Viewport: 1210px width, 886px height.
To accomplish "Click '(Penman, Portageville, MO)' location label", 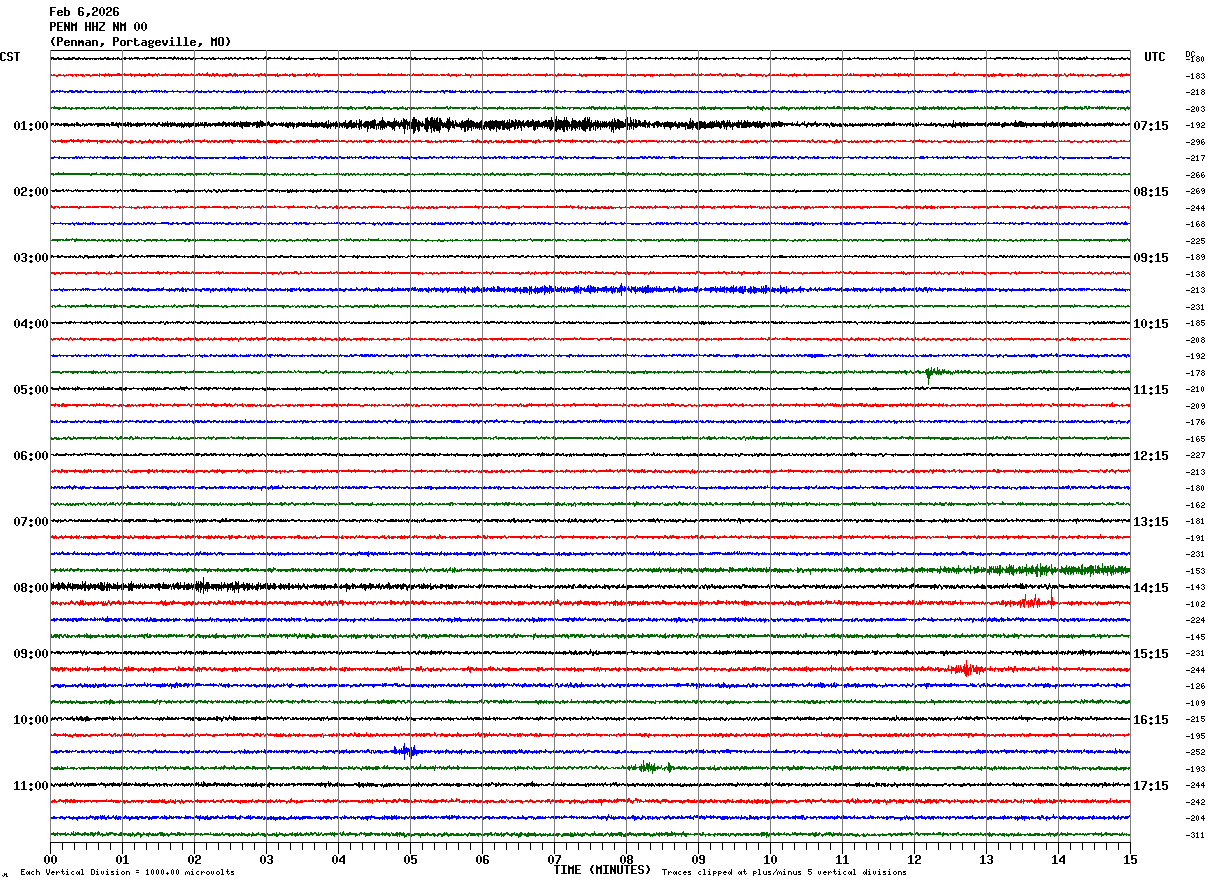I will click(x=140, y=42).
